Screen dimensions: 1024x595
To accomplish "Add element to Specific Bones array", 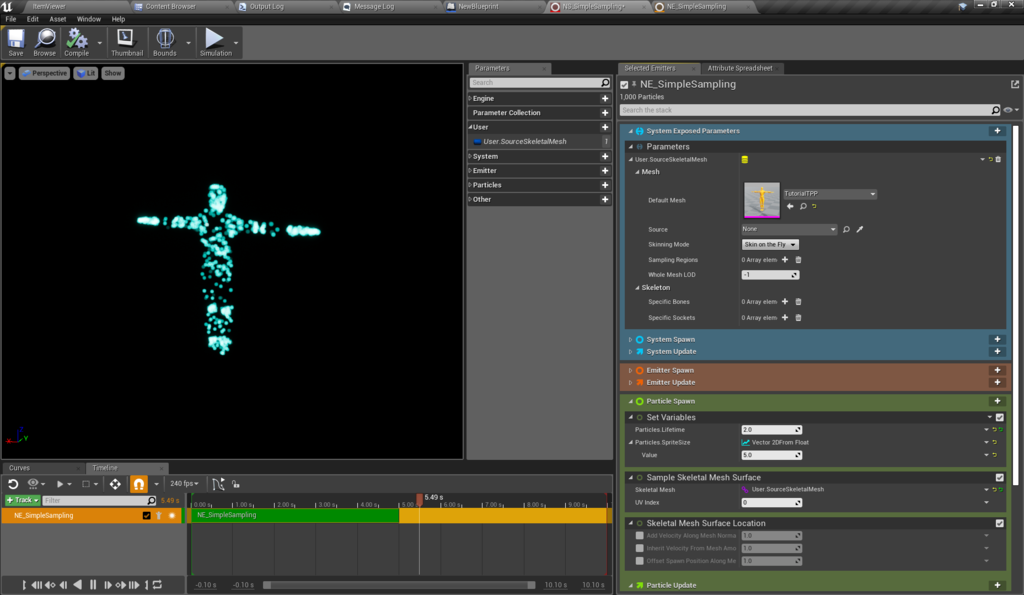I will point(785,302).
